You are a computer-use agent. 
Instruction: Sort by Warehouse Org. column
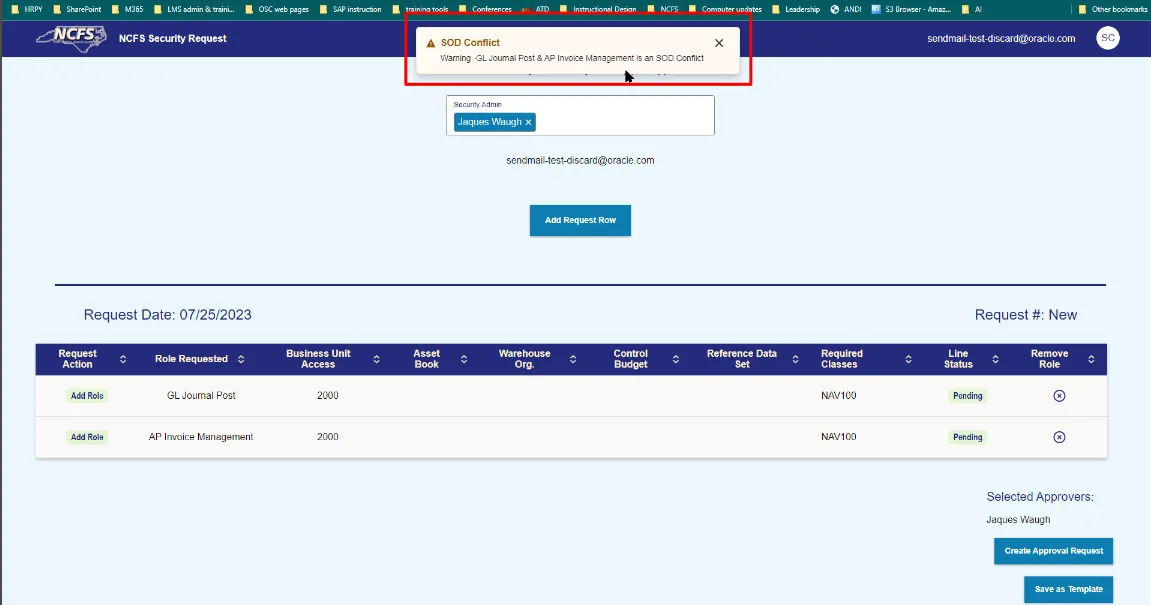coord(573,359)
